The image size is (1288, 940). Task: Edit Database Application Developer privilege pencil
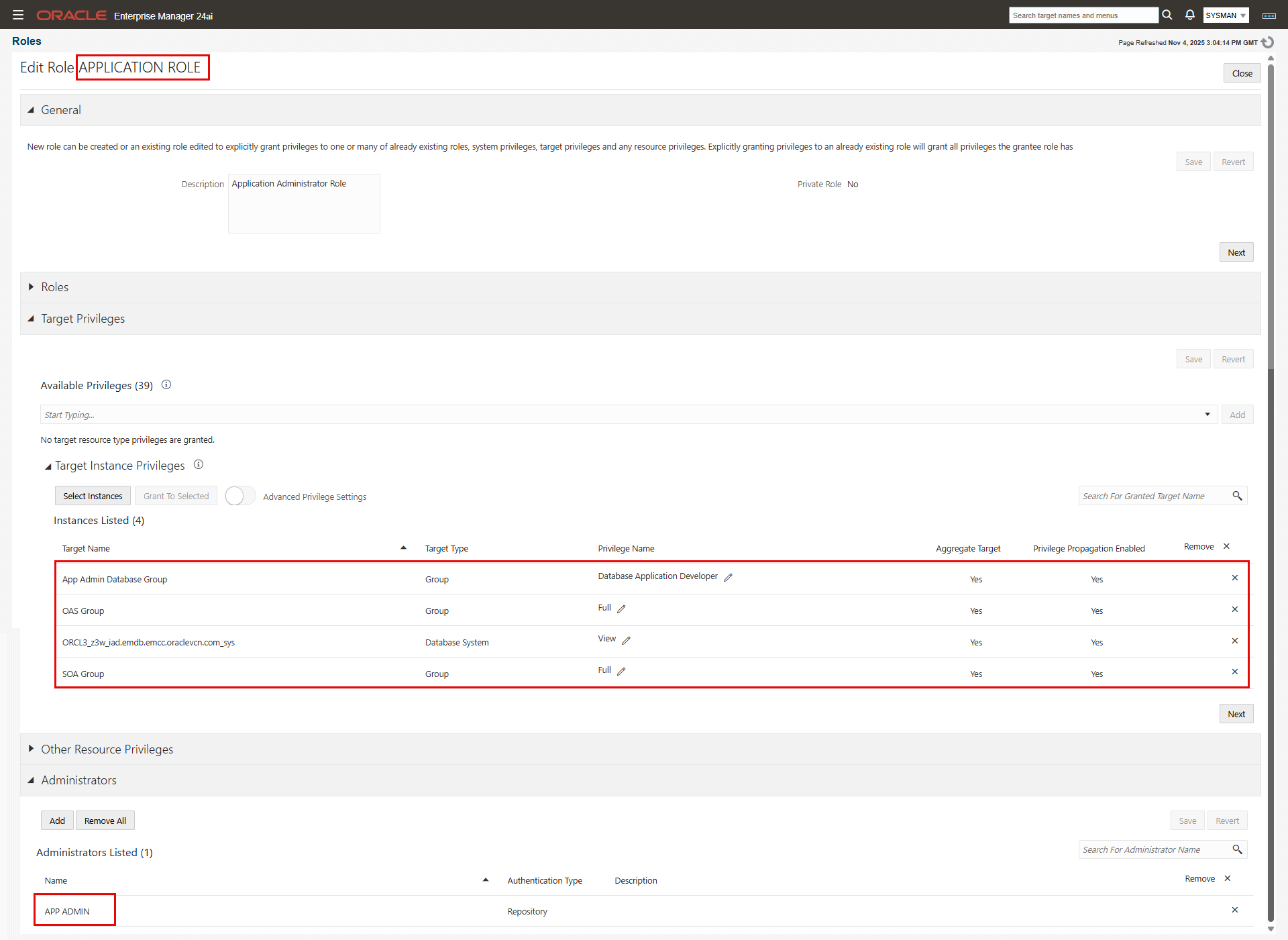click(x=728, y=577)
